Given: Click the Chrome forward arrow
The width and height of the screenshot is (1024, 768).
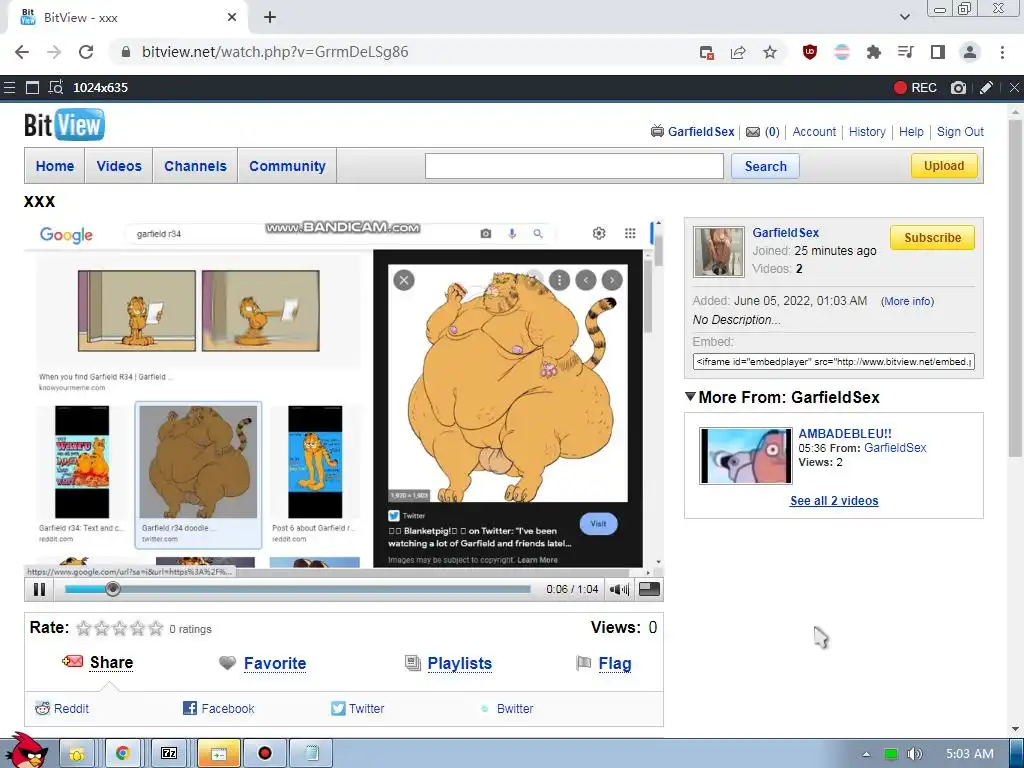Looking at the screenshot, I should (54, 52).
